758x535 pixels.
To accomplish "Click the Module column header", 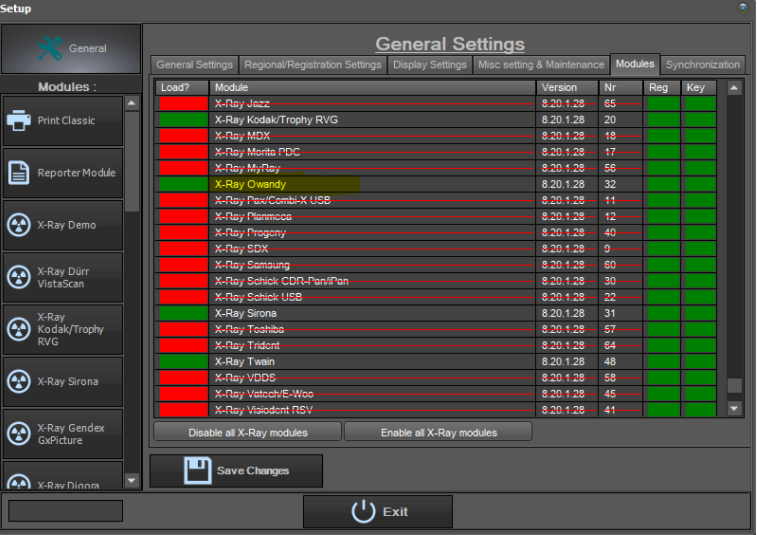I will tap(373, 87).
